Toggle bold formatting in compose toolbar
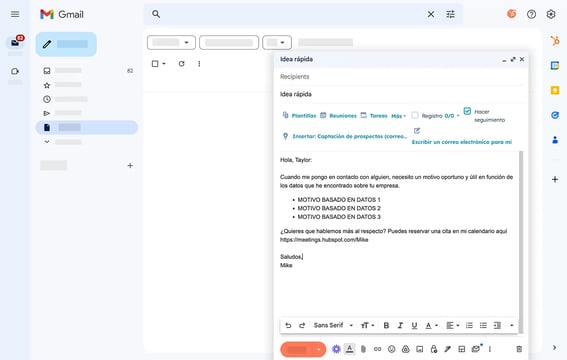The height and width of the screenshot is (360, 567). (x=386, y=325)
